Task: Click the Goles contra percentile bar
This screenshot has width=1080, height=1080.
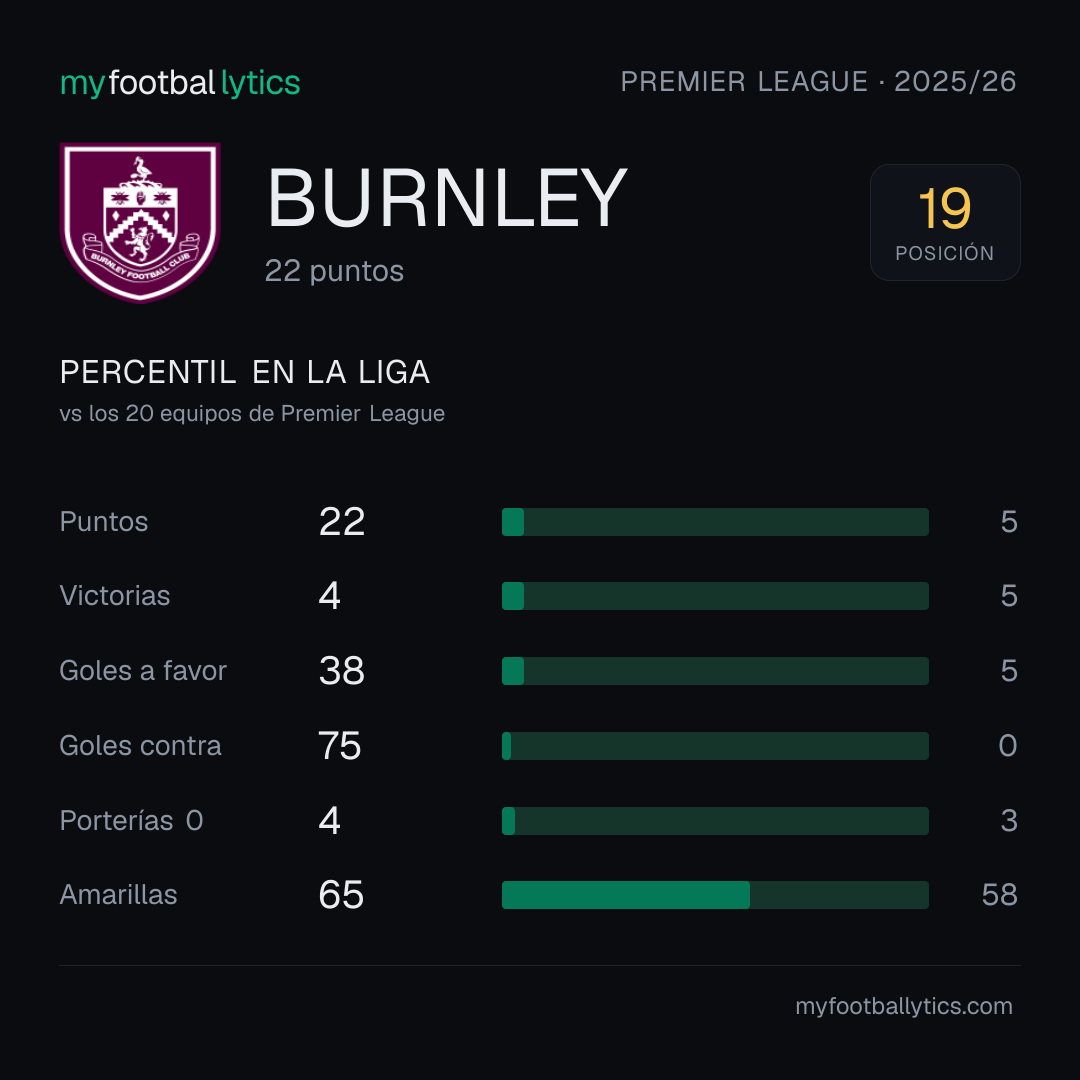Action: 715,746
